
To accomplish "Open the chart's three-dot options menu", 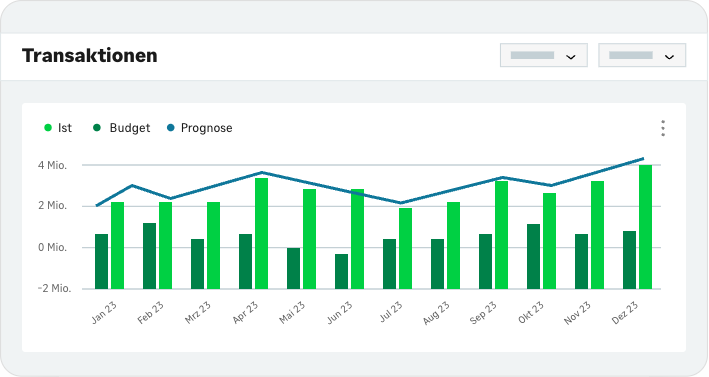I will pos(663,128).
